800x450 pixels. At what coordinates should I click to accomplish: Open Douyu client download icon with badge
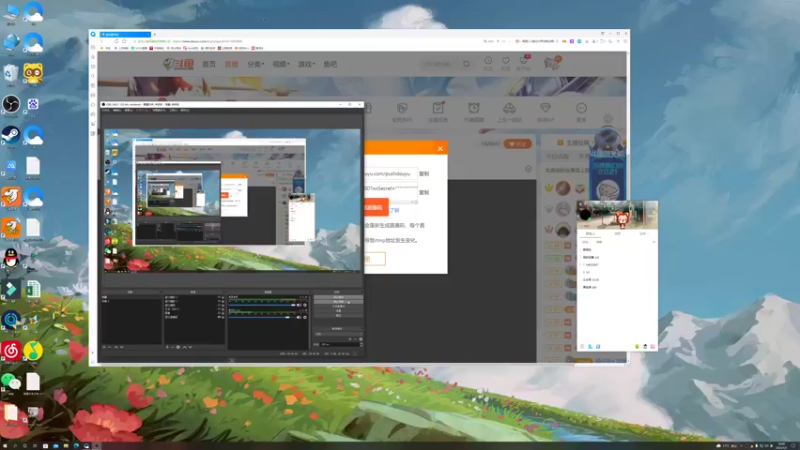point(523,63)
